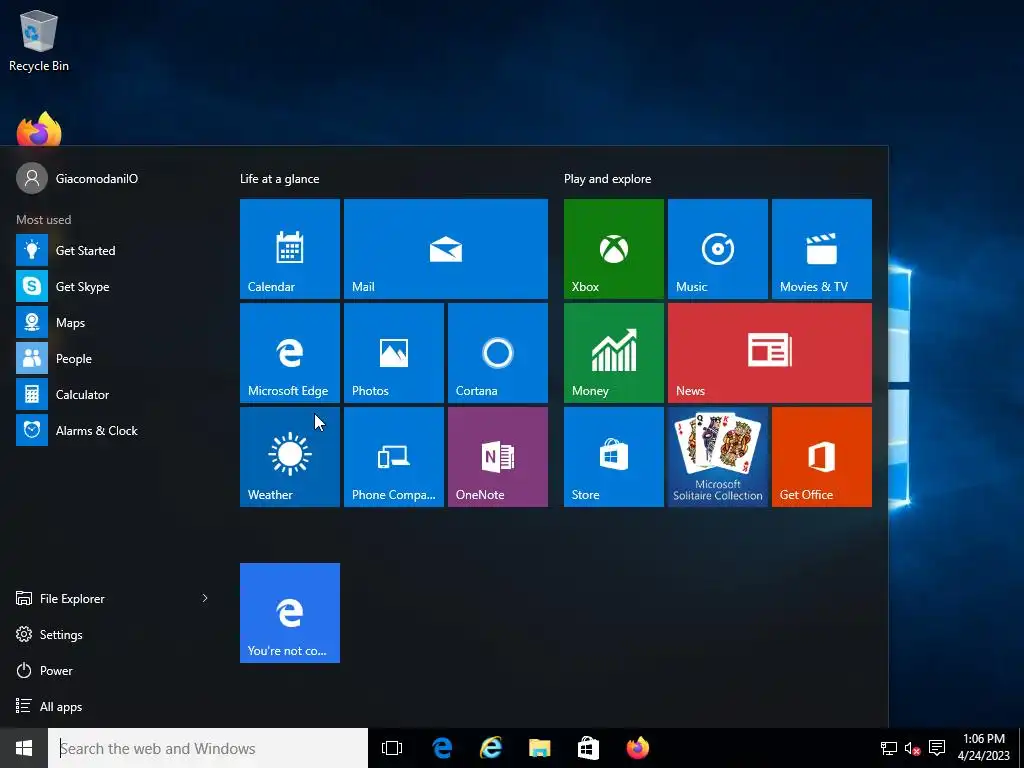Open the News tile
Image resolution: width=1024 pixels, height=768 pixels.
(770, 353)
